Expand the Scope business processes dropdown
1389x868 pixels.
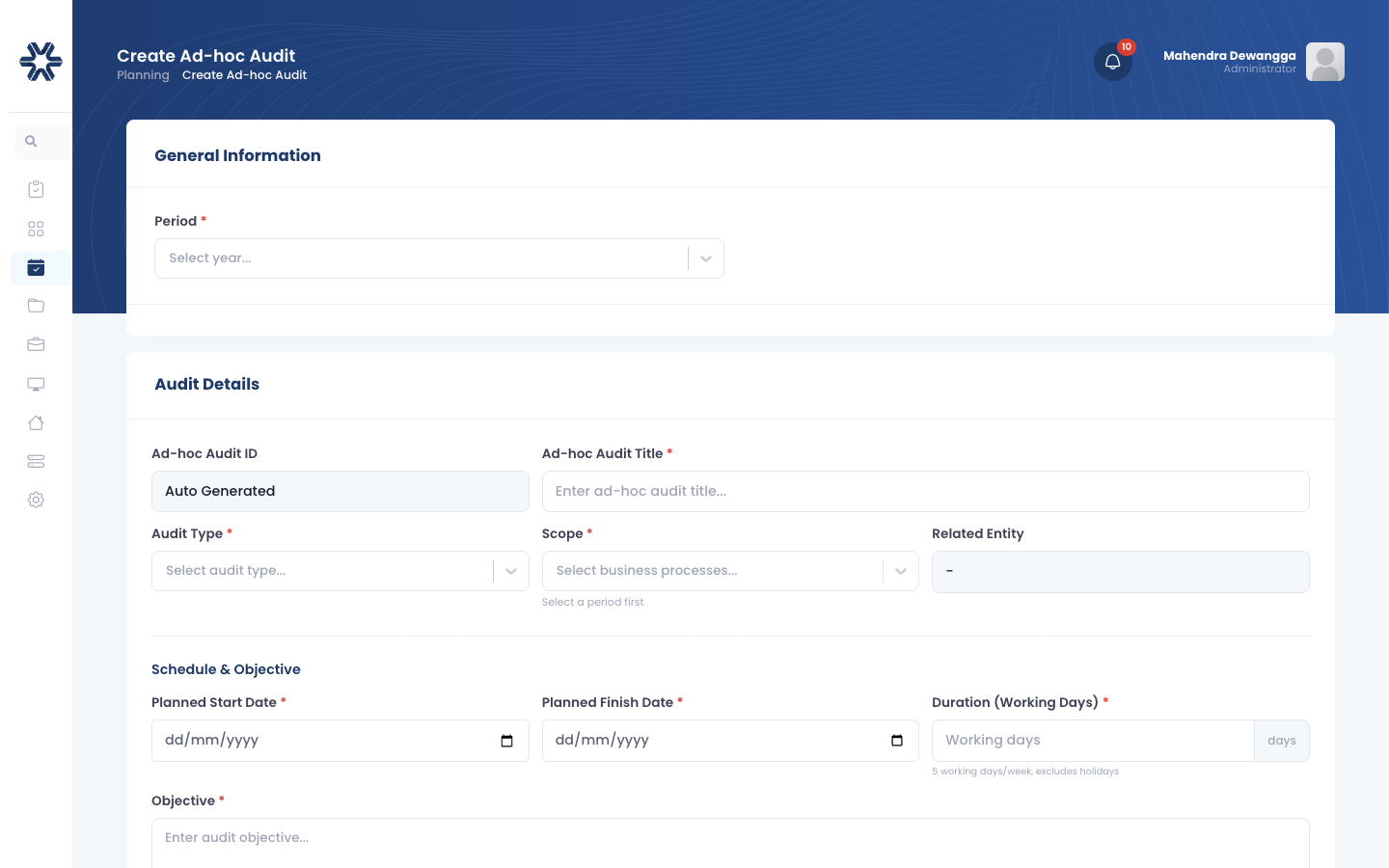pos(730,571)
